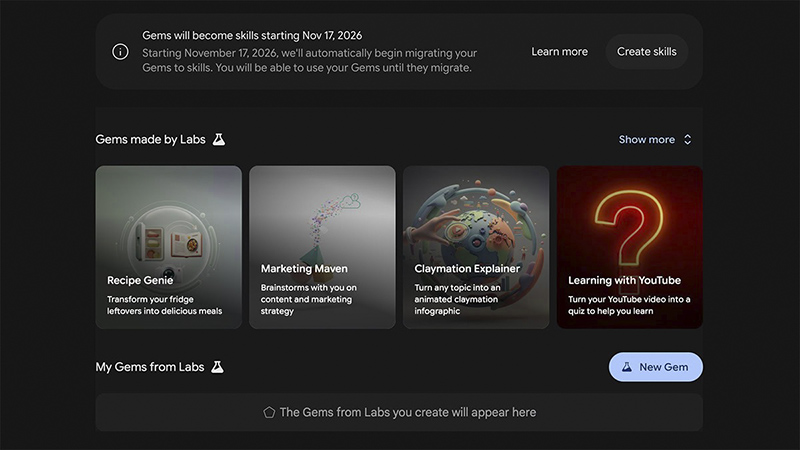Click "The Gems from Labs you create will appear here"

coord(408,412)
